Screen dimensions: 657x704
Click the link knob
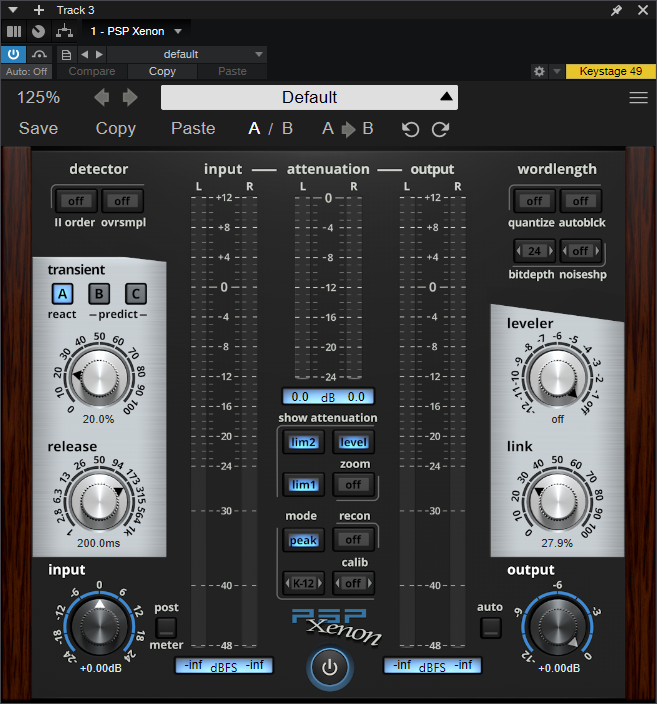click(558, 502)
